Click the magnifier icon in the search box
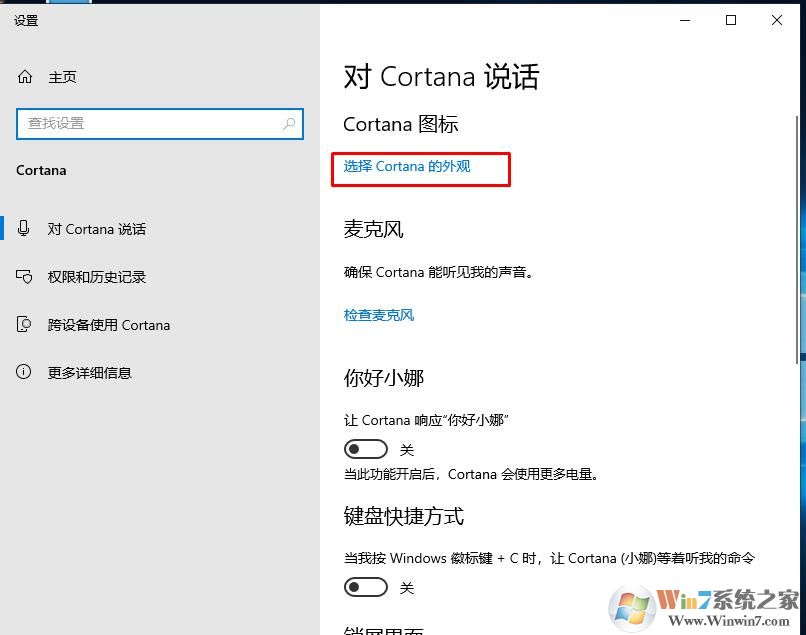This screenshot has height=635, width=806. click(x=289, y=123)
